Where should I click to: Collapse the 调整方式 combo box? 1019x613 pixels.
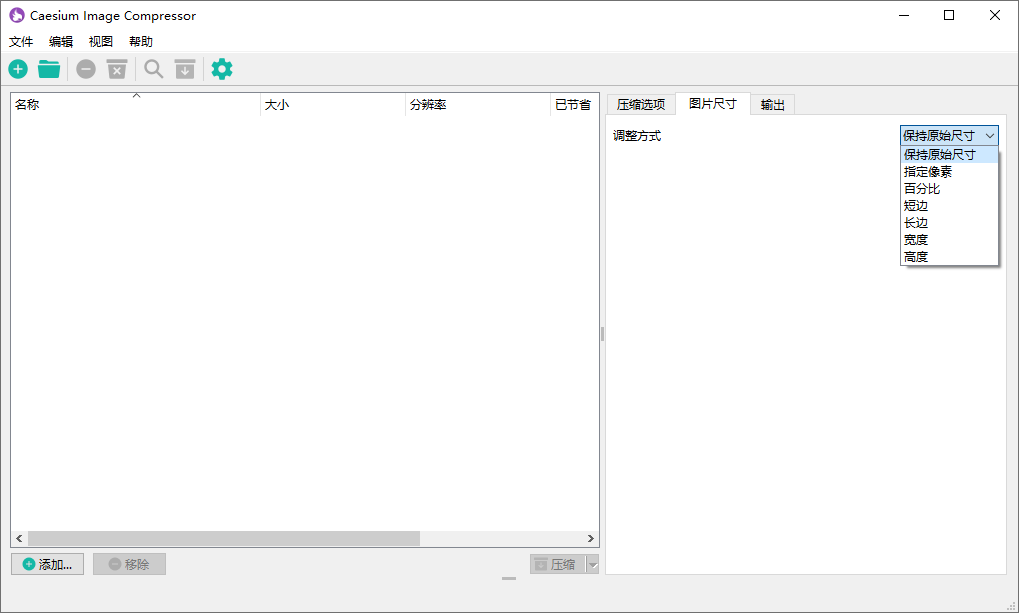tap(949, 135)
